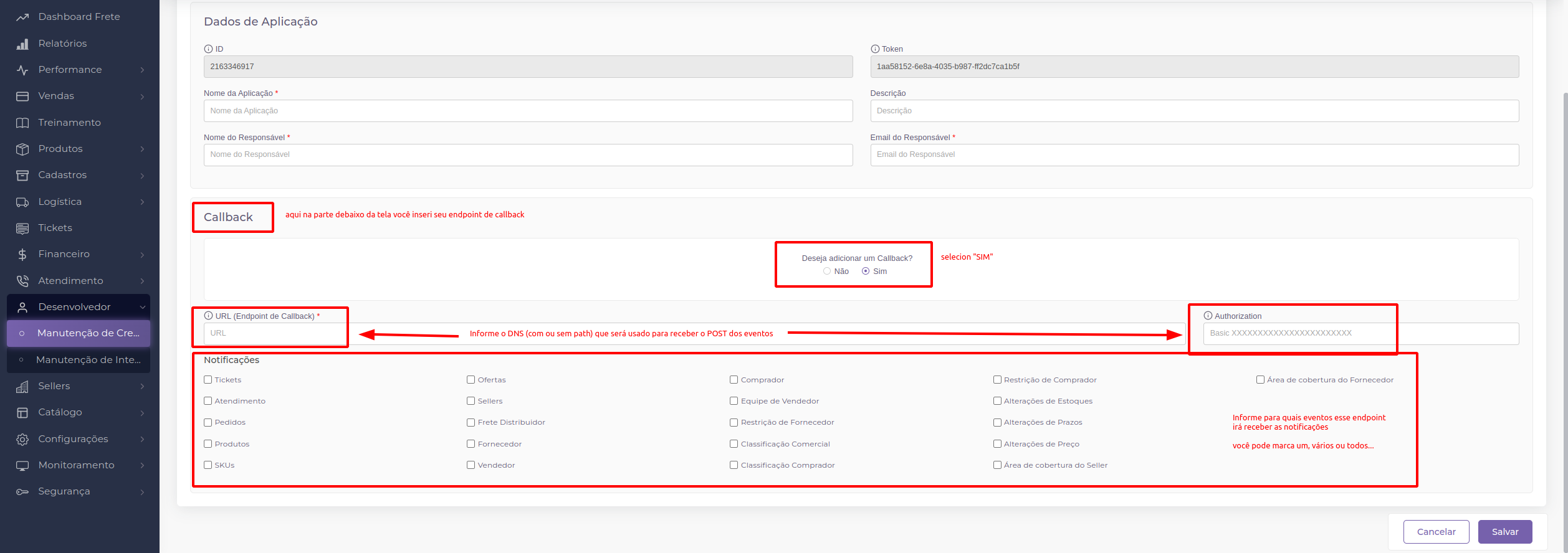Click the Atendimento phone icon
This screenshot has height=553, width=1568.
[22, 281]
